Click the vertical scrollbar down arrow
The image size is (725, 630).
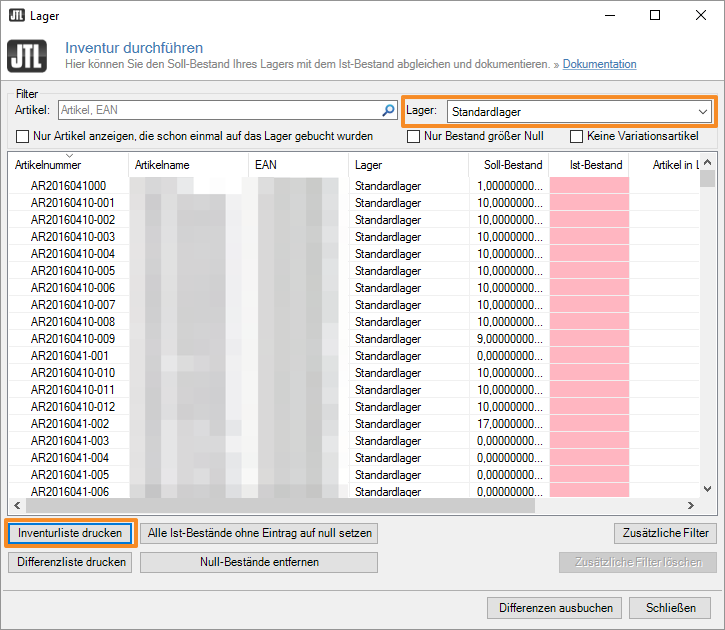(707, 489)
